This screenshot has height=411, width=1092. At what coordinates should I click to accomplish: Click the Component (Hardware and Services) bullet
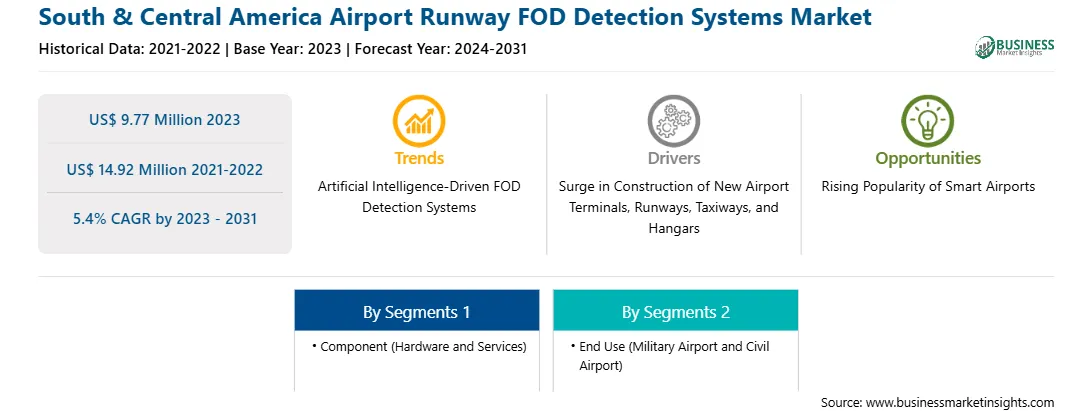[419, 346]
